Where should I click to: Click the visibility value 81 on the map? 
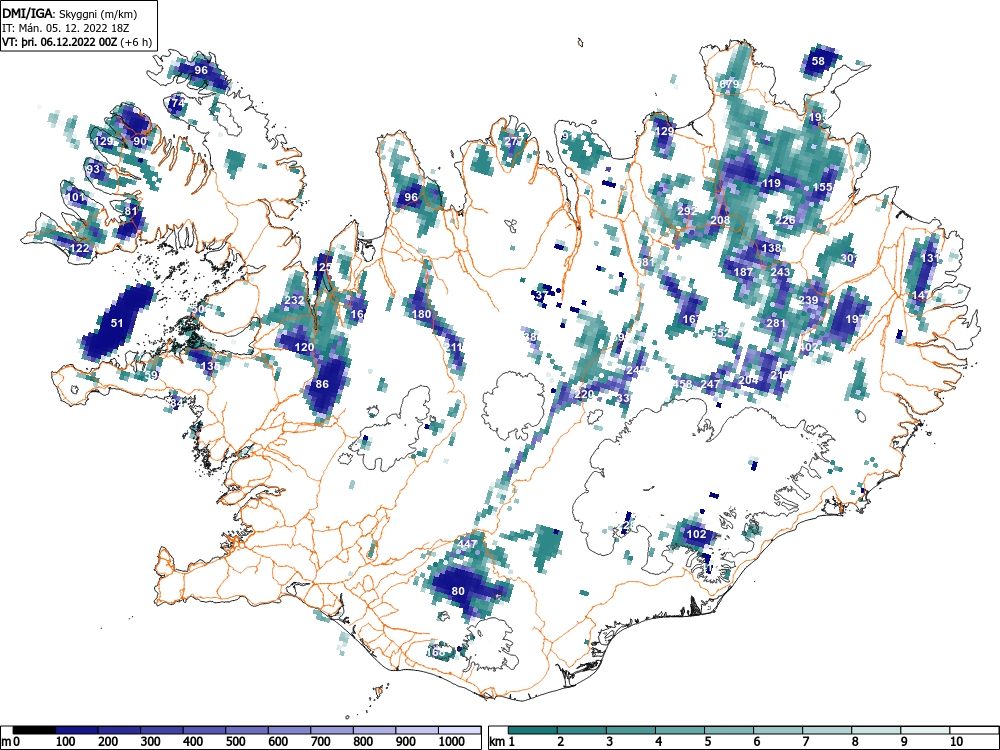131,211
